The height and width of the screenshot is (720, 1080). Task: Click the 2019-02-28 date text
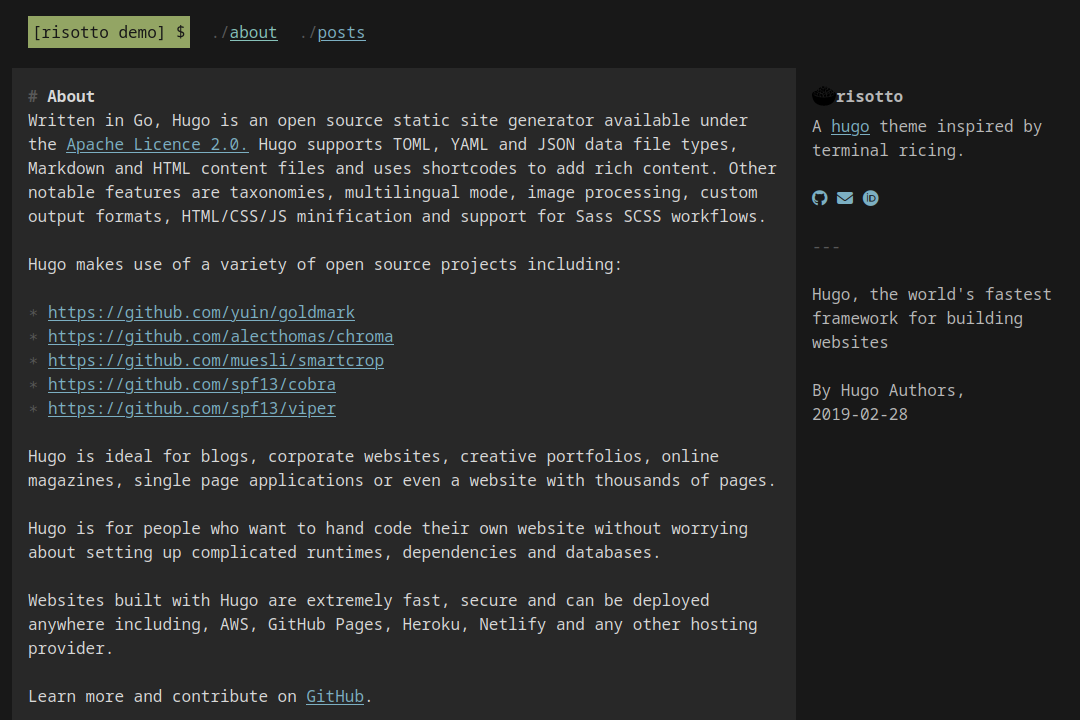(x=860, y=414)
